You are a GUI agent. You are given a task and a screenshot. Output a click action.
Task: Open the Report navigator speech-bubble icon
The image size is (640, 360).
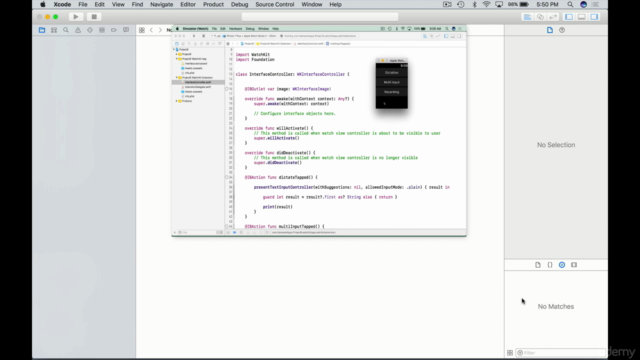[x=126, y=30]
